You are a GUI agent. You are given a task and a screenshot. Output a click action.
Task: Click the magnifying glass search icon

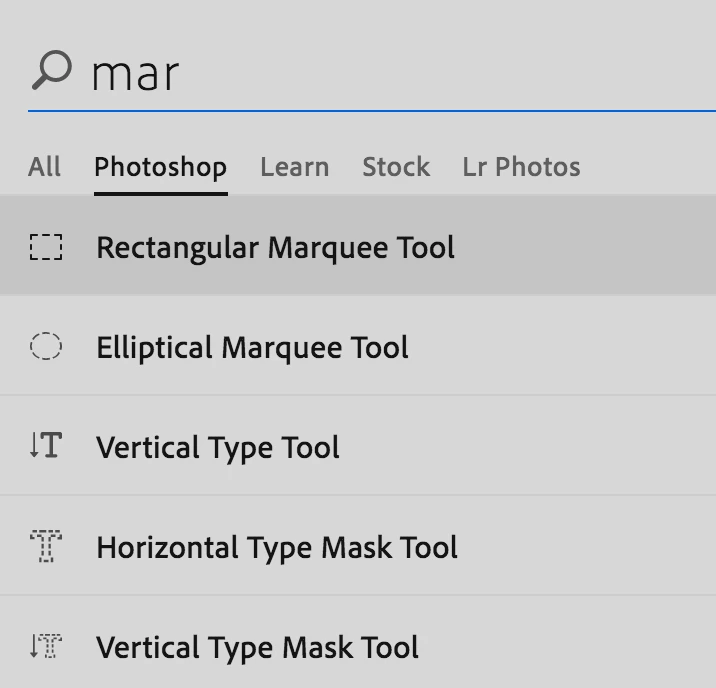pyautogui.click(x=51, y=71)
